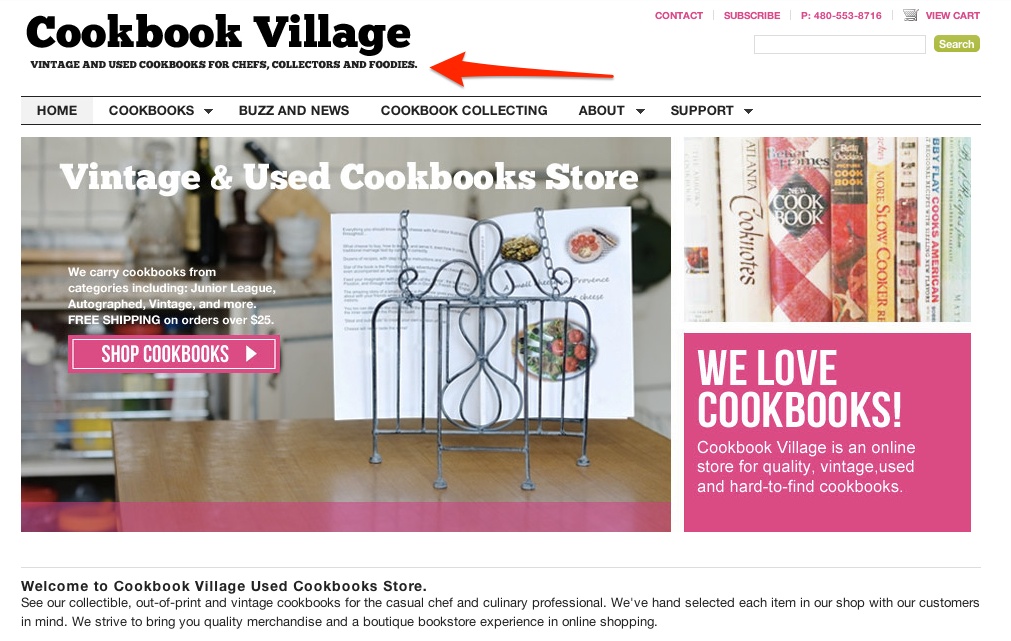Expand the Cookbooks menu arrow
The image size is (1011, 641).
pos(208,112)
